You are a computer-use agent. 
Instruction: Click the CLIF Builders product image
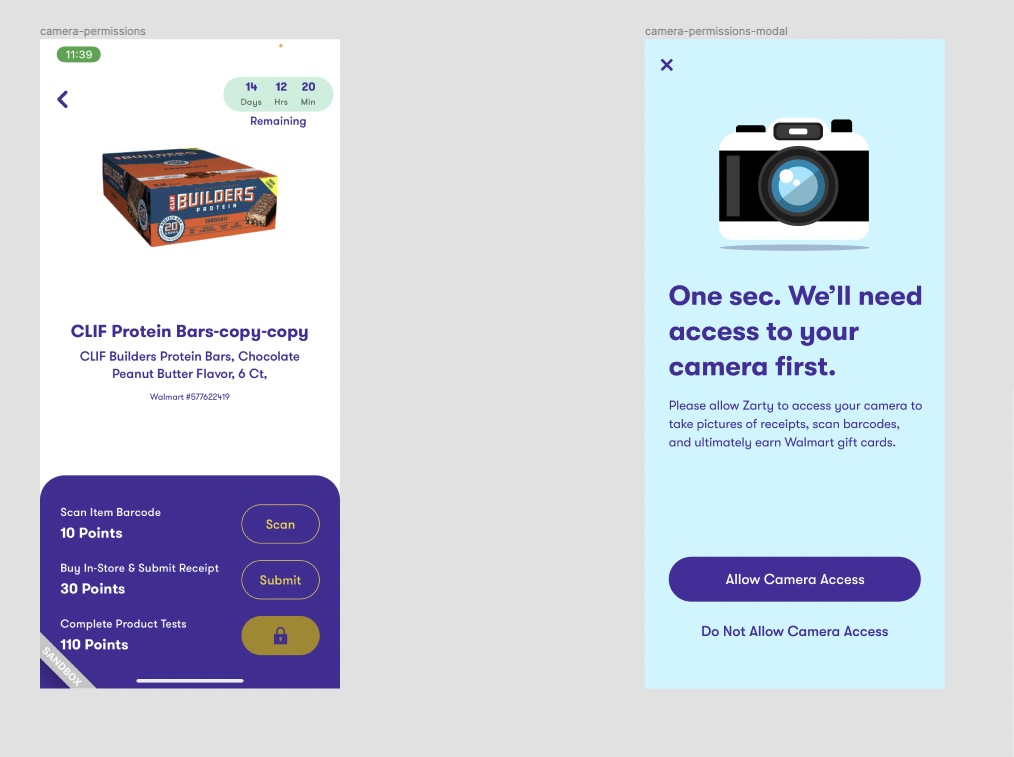(x=189, y=197)
